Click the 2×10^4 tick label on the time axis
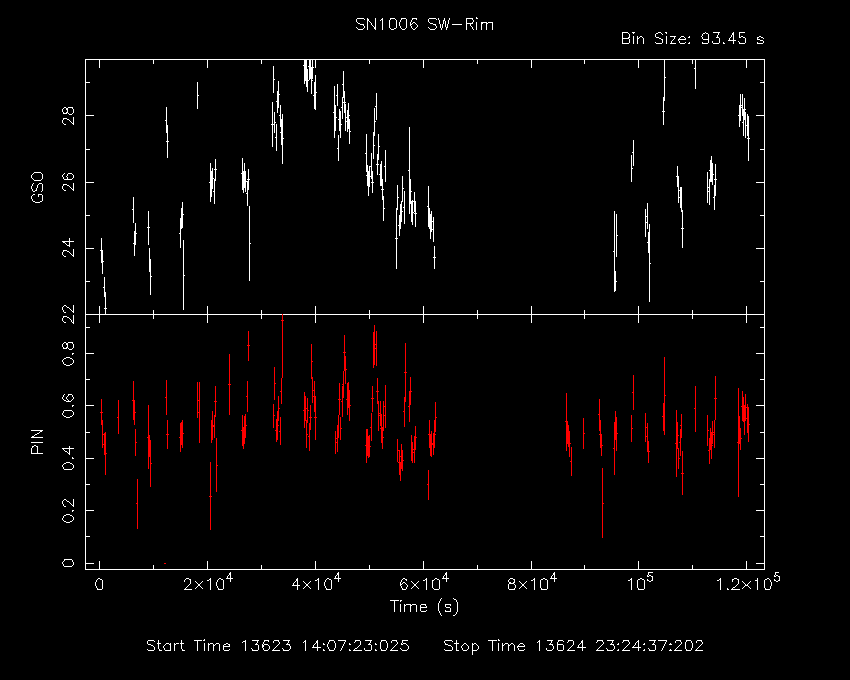Screen dimensions: 850x680 (x=208, y=583)
